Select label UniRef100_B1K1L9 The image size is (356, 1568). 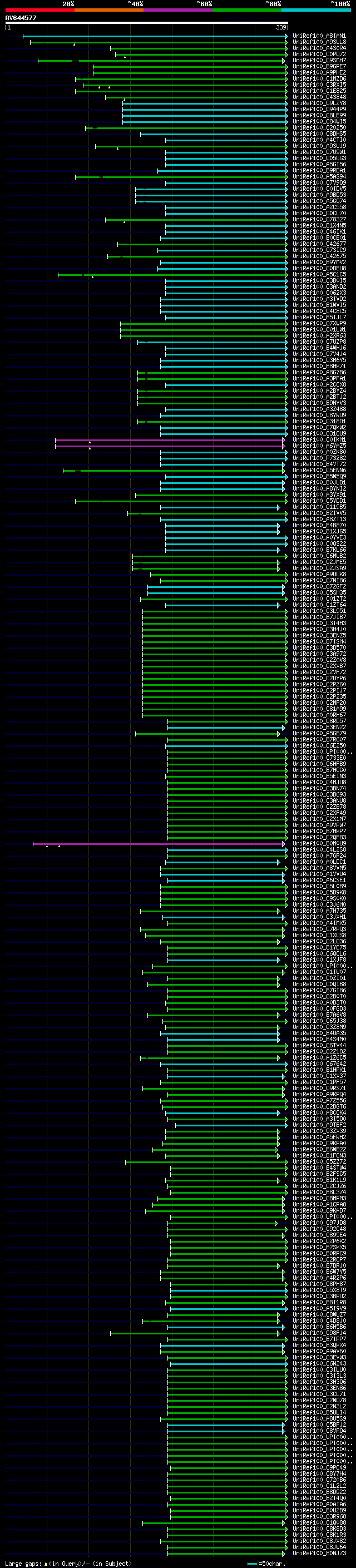point(319,1180)
